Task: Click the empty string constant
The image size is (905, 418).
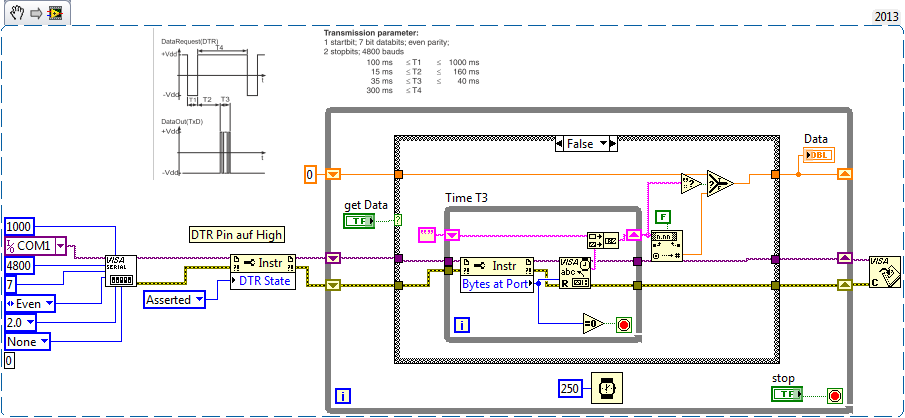Action: pyautogui.click(x=427, y=234)
